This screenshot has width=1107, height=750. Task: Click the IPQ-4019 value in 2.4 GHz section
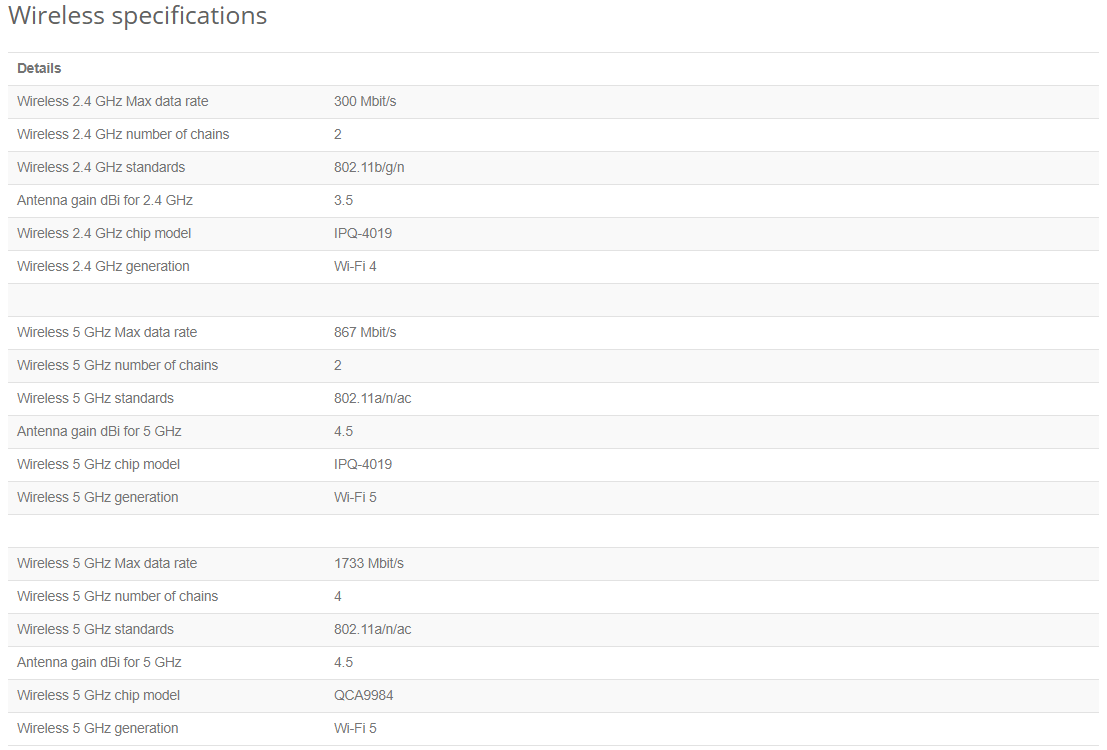pos(363,233)
